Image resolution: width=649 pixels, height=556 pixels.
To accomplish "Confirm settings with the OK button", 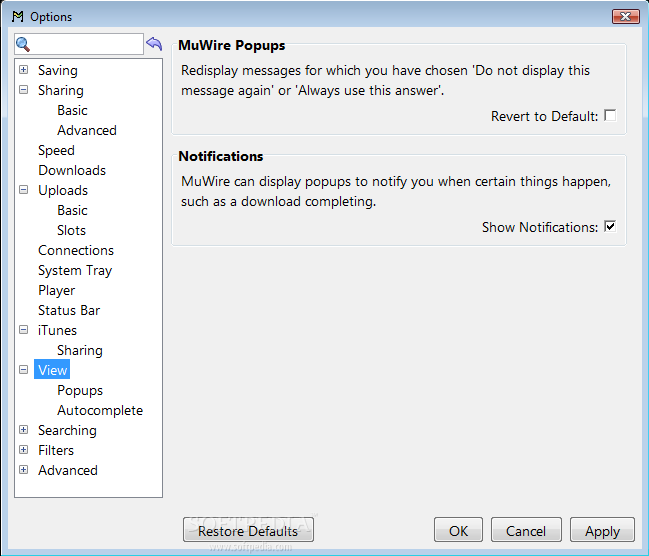I will [x=458, y=530].
